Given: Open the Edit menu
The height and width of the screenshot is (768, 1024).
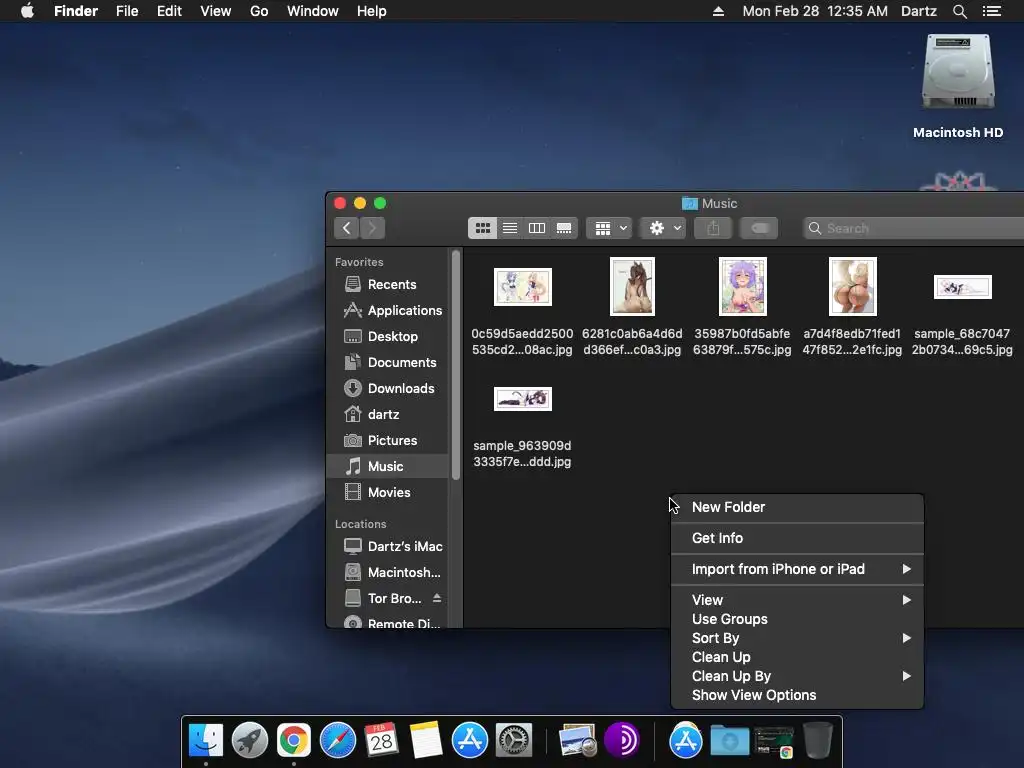Looking at the screenshot, I should pyautogui.click(x=169, y=11).
